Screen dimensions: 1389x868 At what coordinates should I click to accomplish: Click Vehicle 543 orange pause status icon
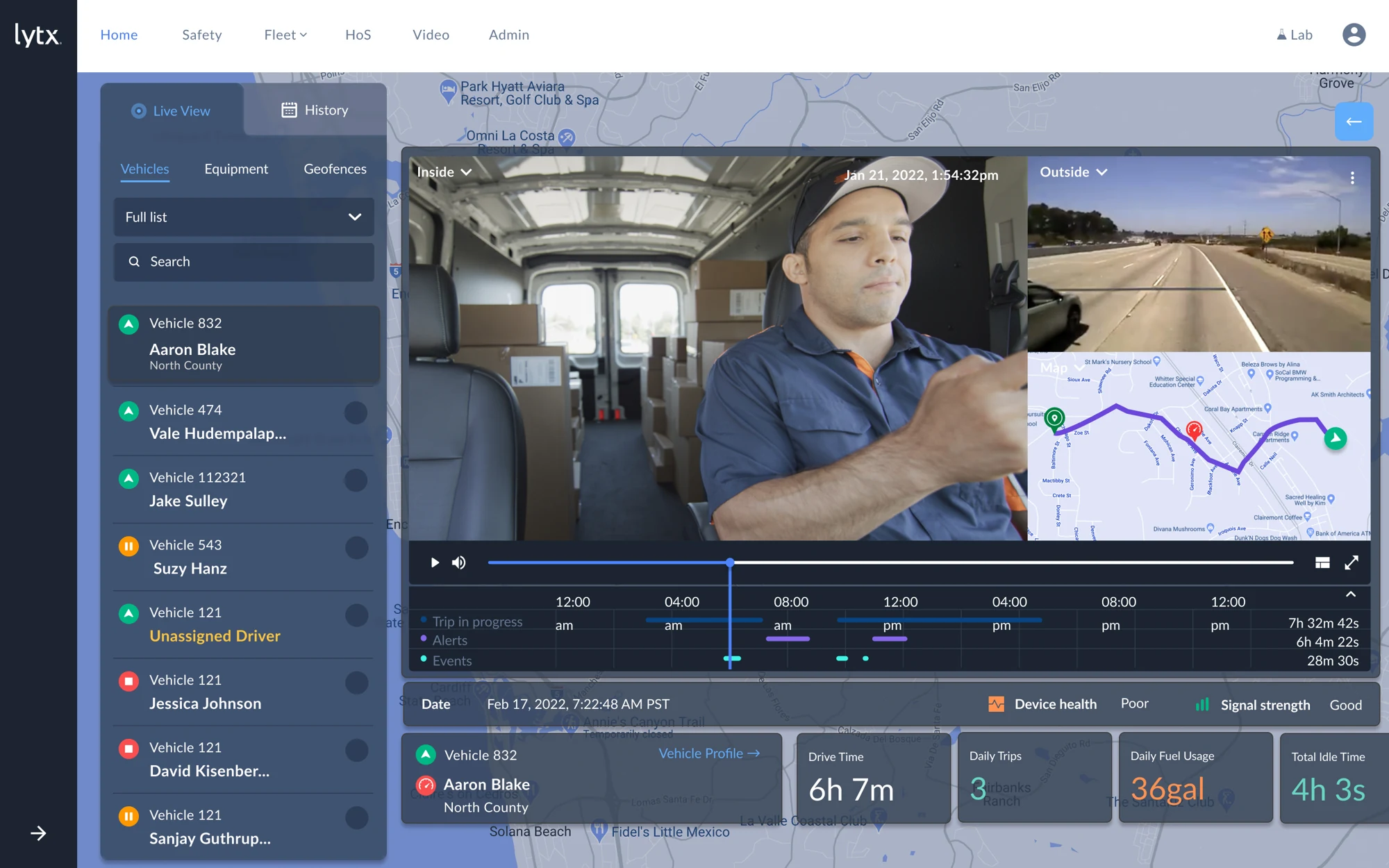point(128,546)
